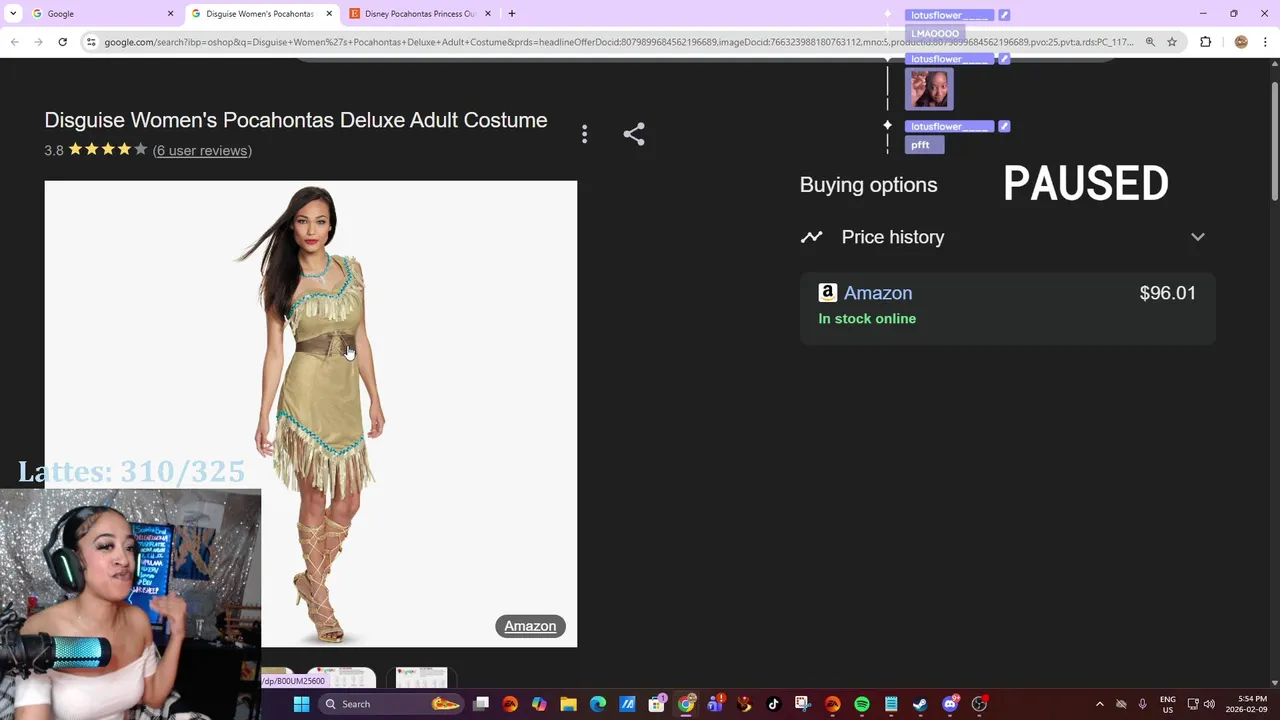Click the site information icon in address bar
The width and height of the screenshot is (1280, 720).
click(x=91, y=42)
